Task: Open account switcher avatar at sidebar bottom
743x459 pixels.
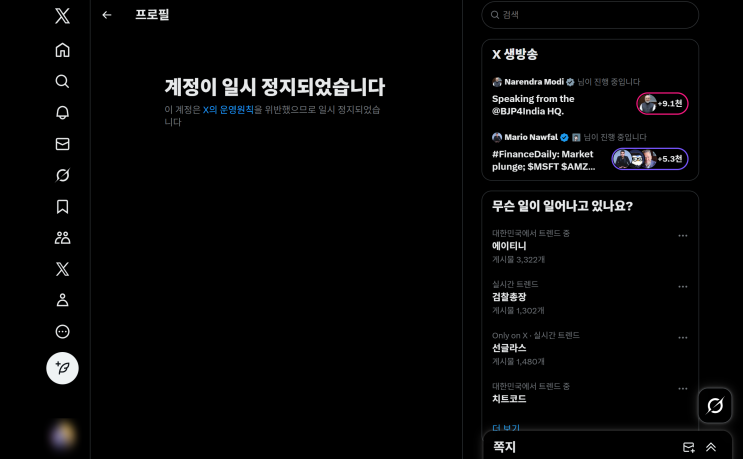Action: point(62,435)
